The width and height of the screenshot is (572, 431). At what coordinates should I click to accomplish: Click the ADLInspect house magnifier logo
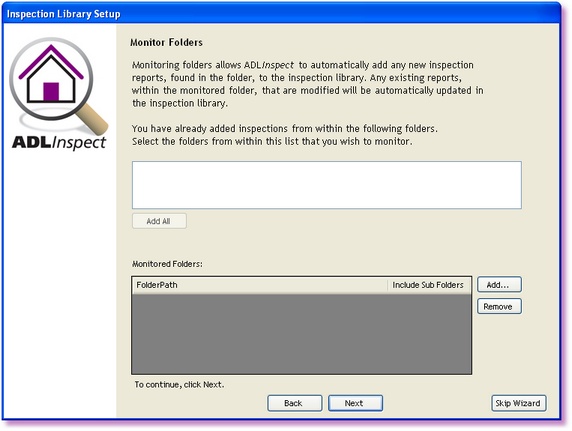point(59,93)
